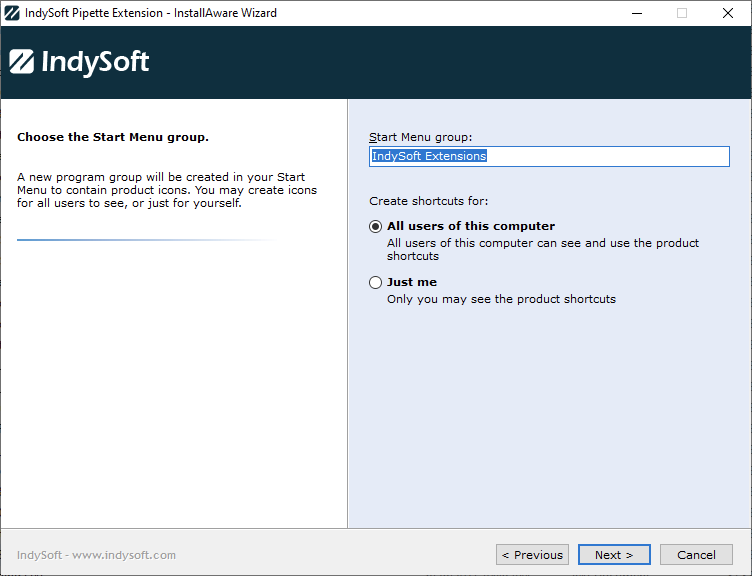Close the installer window with X
The width and height of the screenshot is (752, 576).
tap(728, 13)
